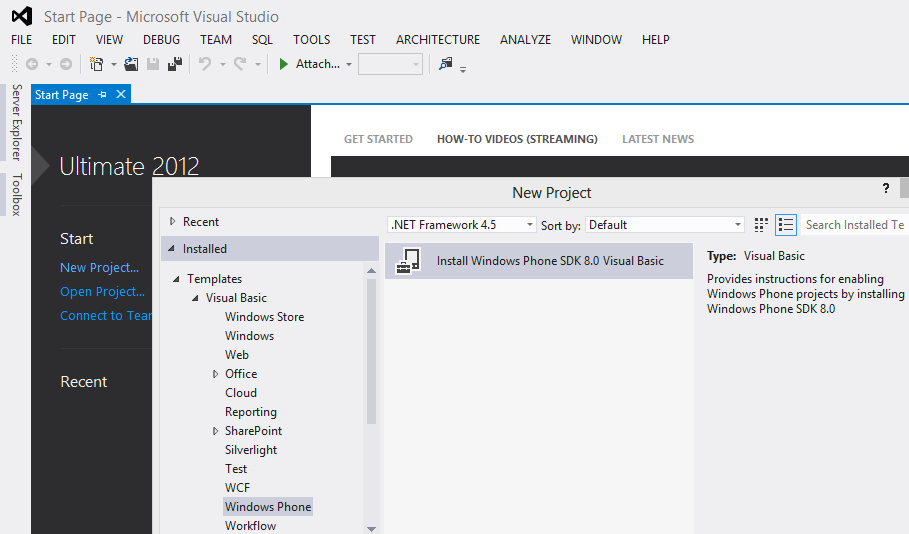Image resolution: width=909 pixels, height=534 pixels.
Task: Collapse the Templates tree node
Action: [x=176, y=279]
